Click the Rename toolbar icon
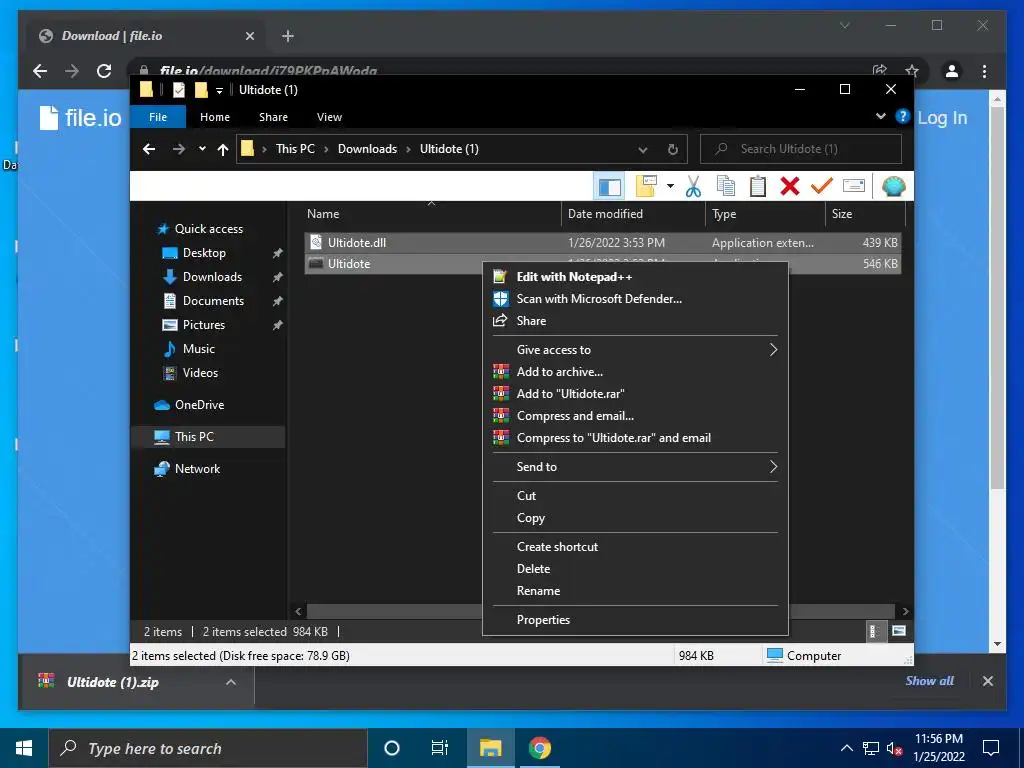The height and width of the screenshot is (768, 1024). [x=854, y=186]
